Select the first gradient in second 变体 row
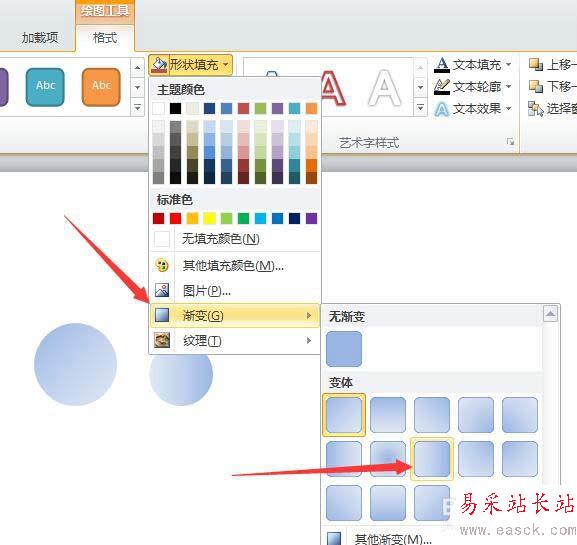 (344, 459)
